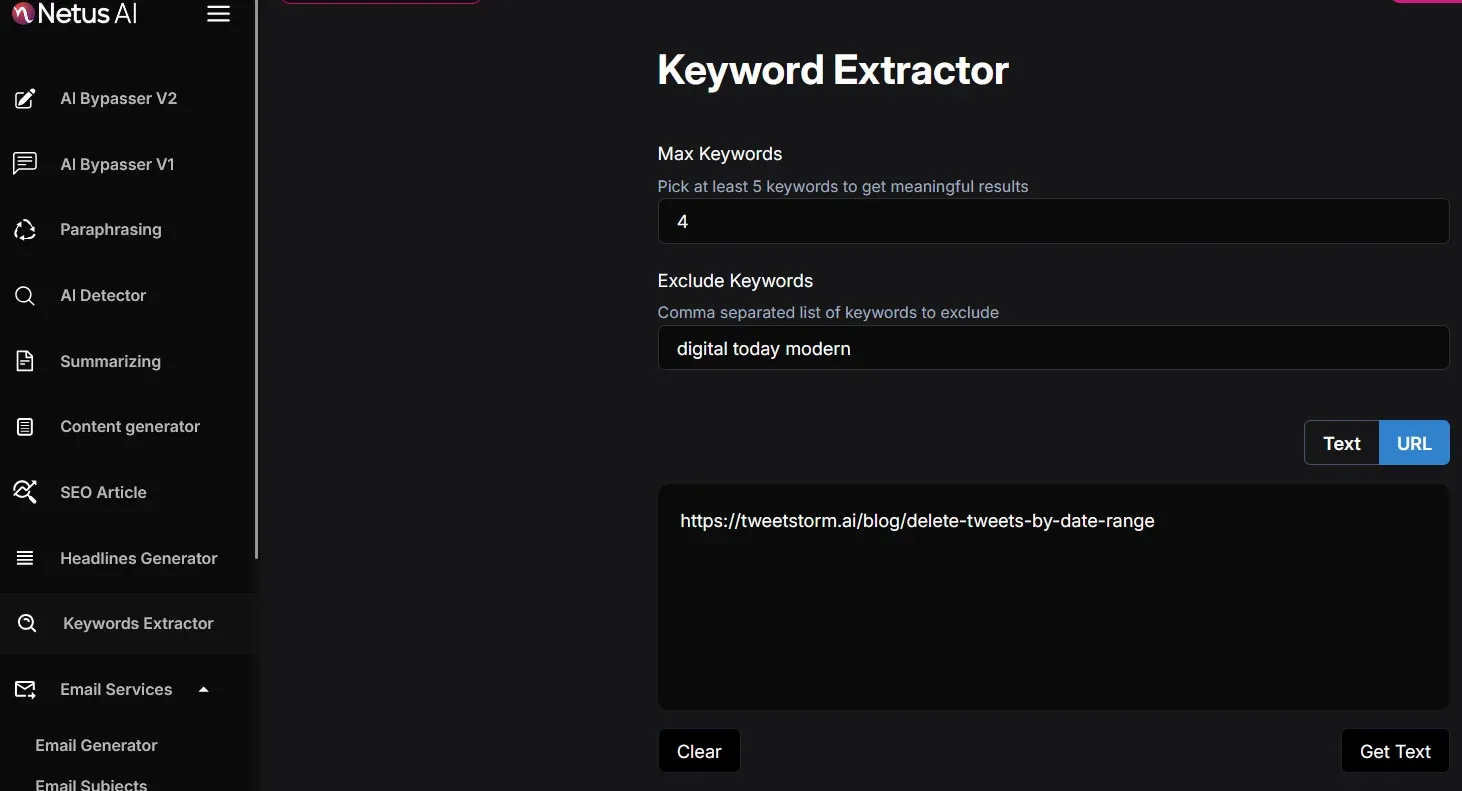Click the Get Text button
This screenshot has width=1462, height=791.
pyautogui.click(x=1395, y=751)
